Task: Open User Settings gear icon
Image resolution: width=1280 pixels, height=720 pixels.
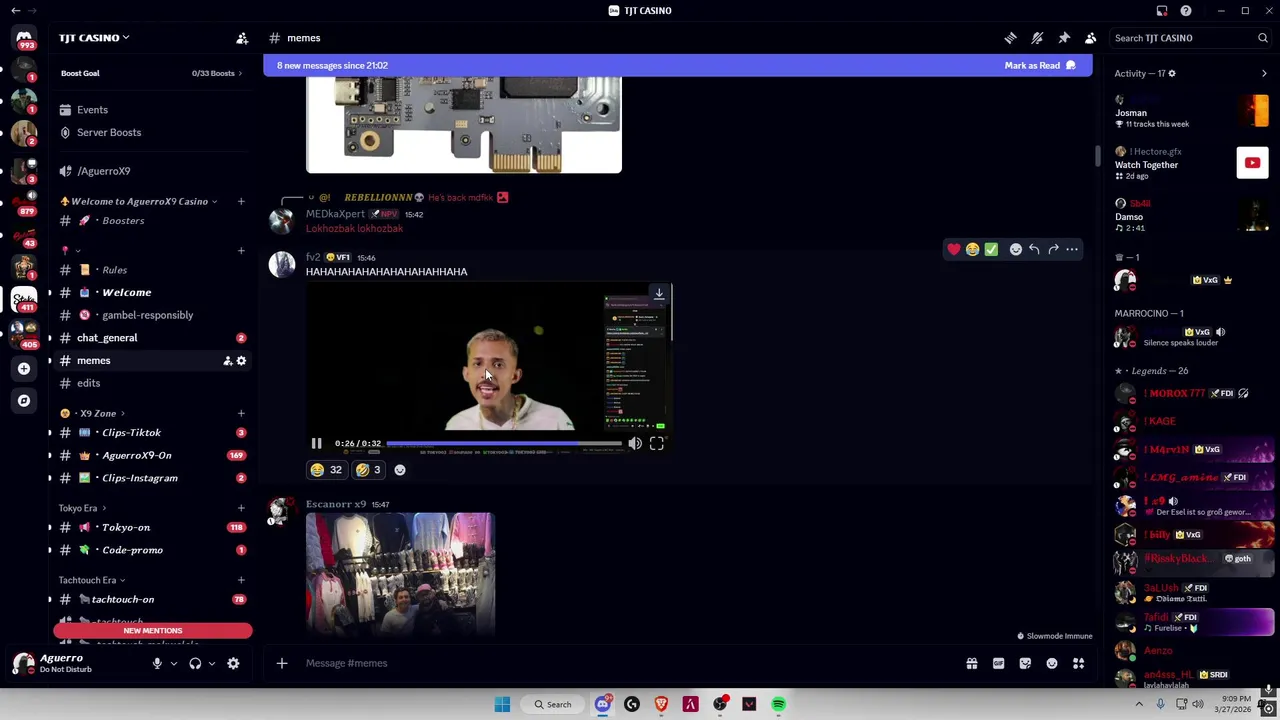Action: coord(233,663)
